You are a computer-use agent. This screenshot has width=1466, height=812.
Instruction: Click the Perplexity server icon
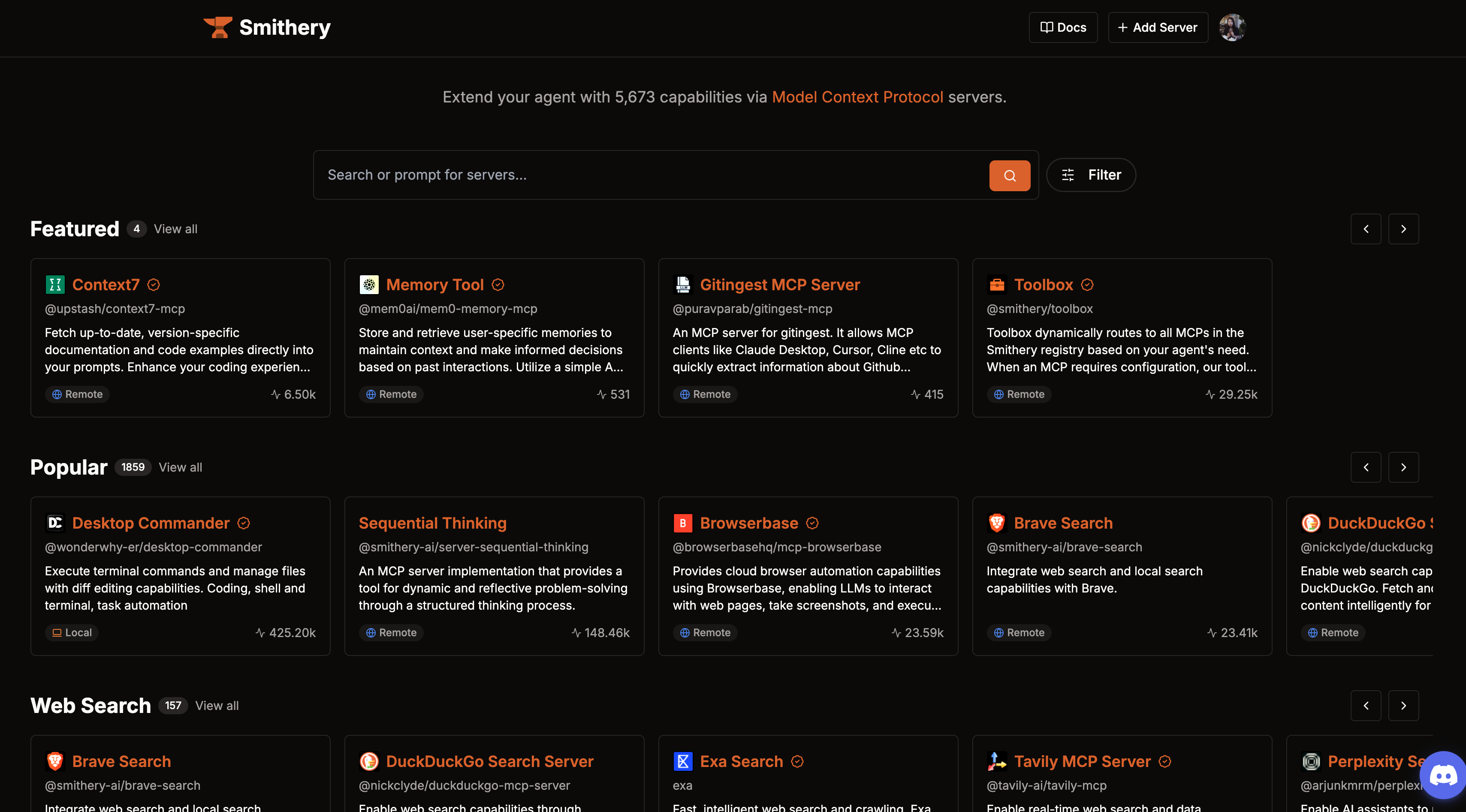tap(1311, 761)
